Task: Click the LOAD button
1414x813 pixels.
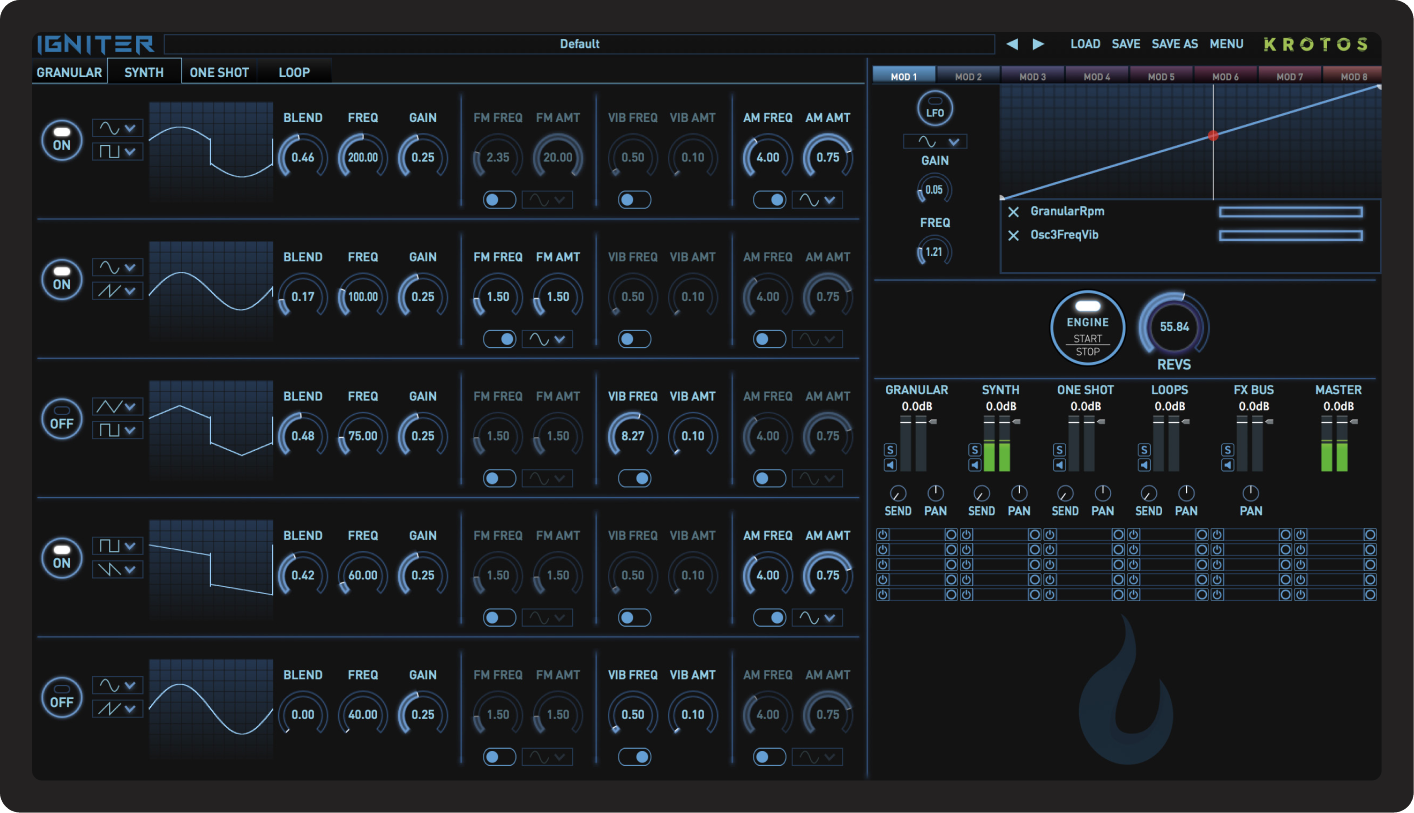Action: (1085, 44)
